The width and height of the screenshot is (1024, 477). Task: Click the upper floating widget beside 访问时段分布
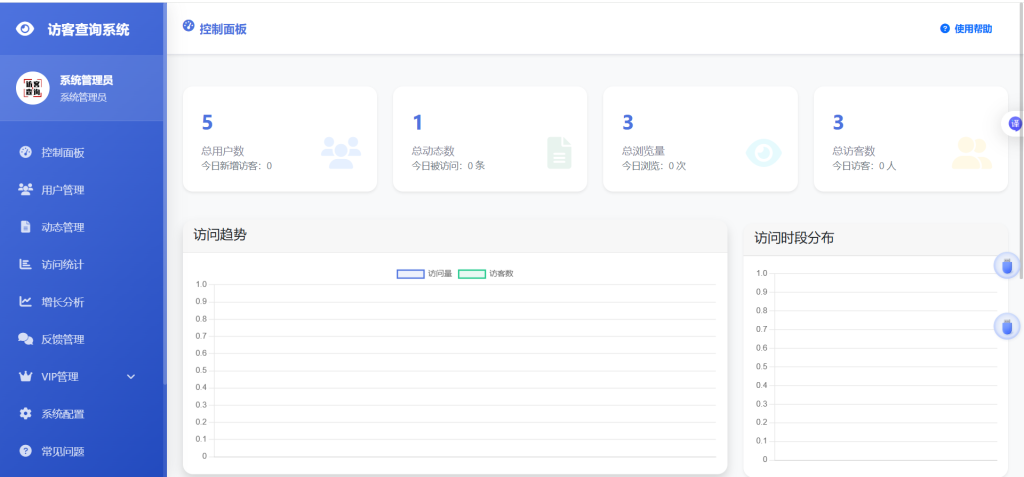pyautogui.click(x=1006, y=265)
